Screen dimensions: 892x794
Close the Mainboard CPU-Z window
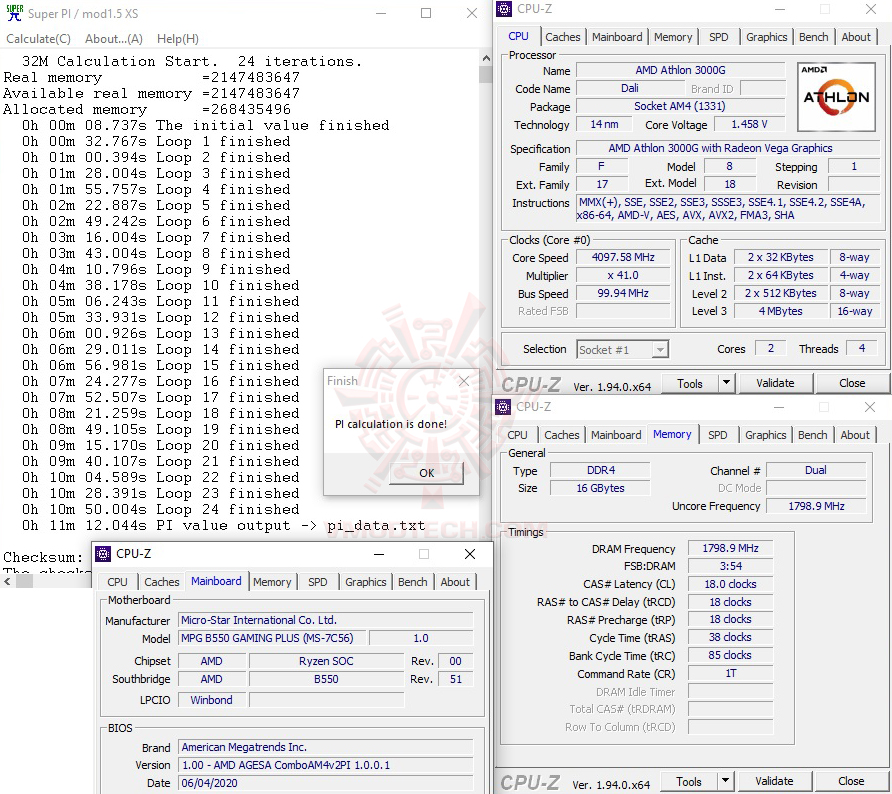click(470, 554)
